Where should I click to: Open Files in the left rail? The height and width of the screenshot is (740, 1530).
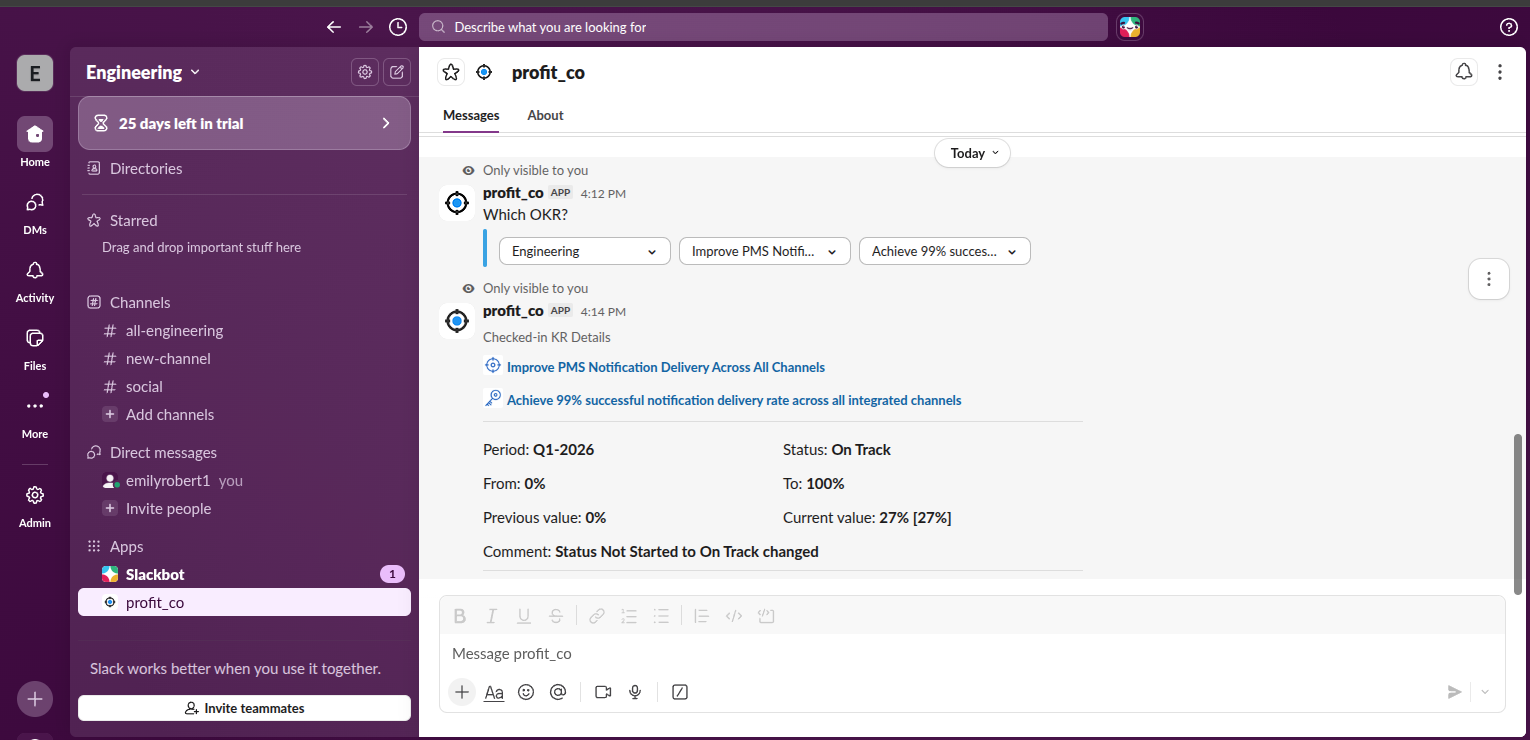[x=35, y=349]
